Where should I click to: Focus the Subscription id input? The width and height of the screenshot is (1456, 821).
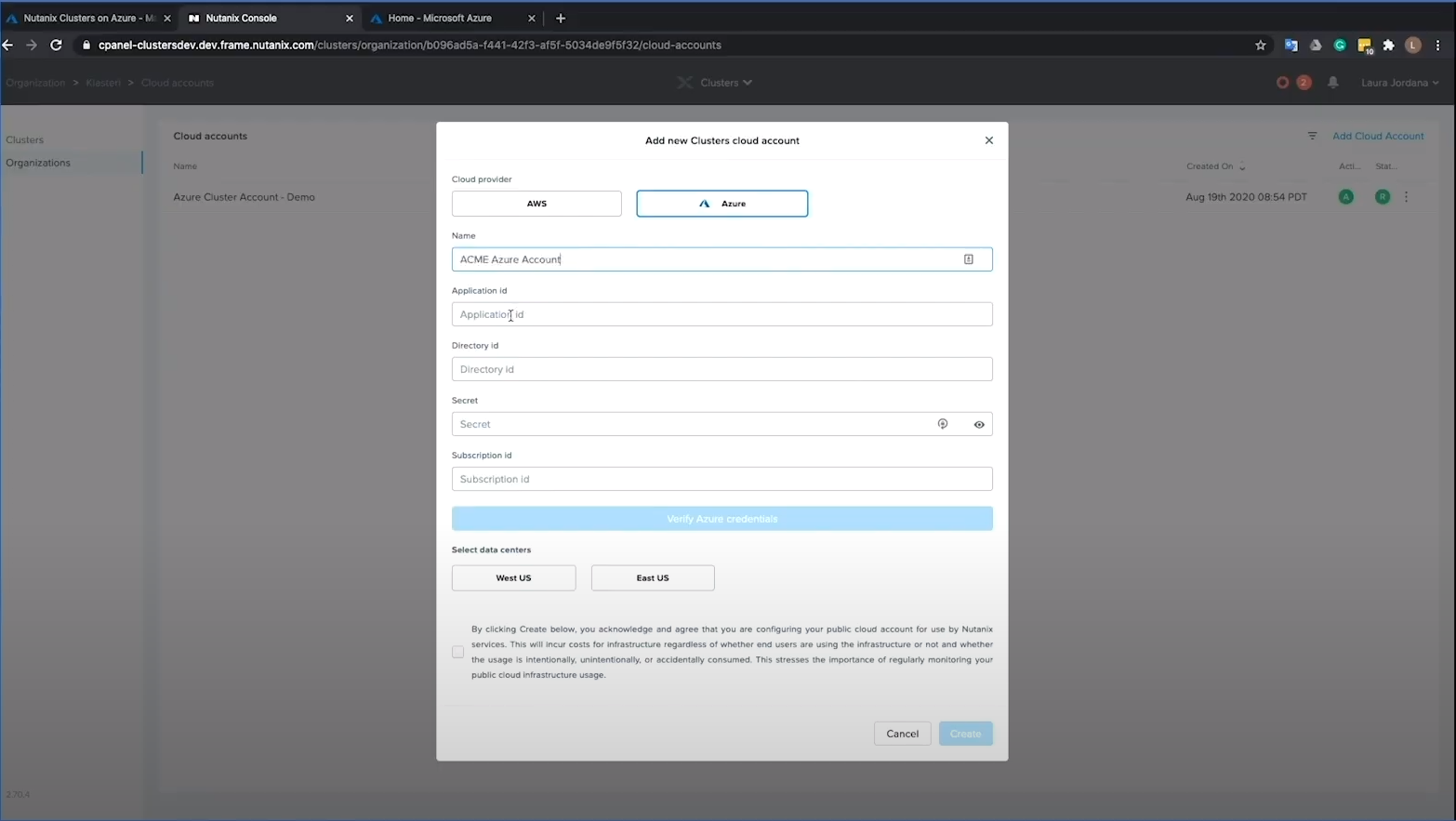(721, 479)
